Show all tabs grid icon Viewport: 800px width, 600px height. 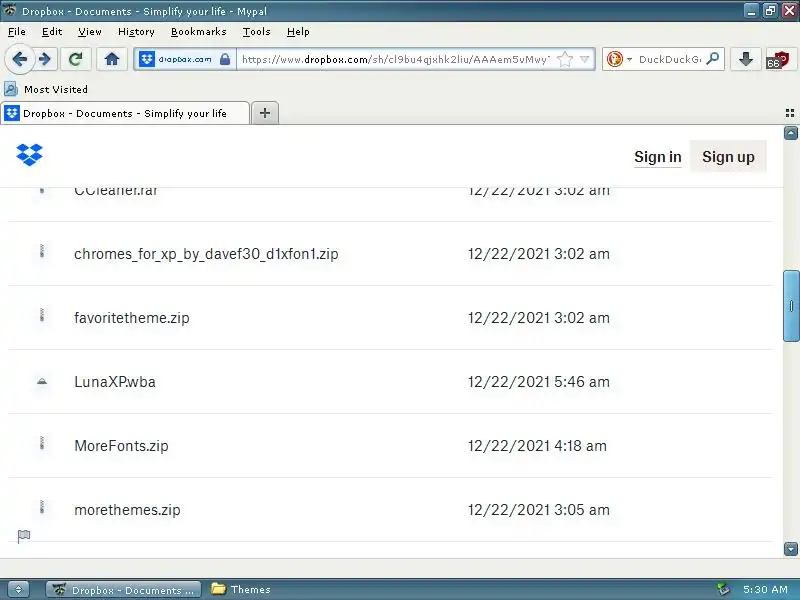[790, 113]
